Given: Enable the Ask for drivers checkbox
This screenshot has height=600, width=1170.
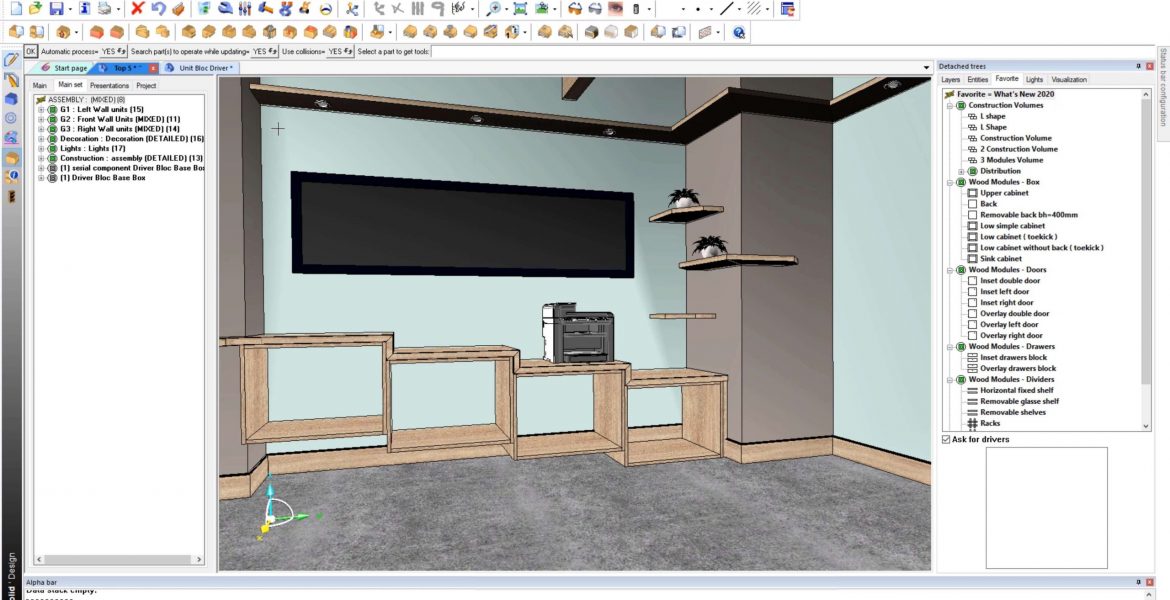Looking at the screenshot, I should tap(944, 439).
